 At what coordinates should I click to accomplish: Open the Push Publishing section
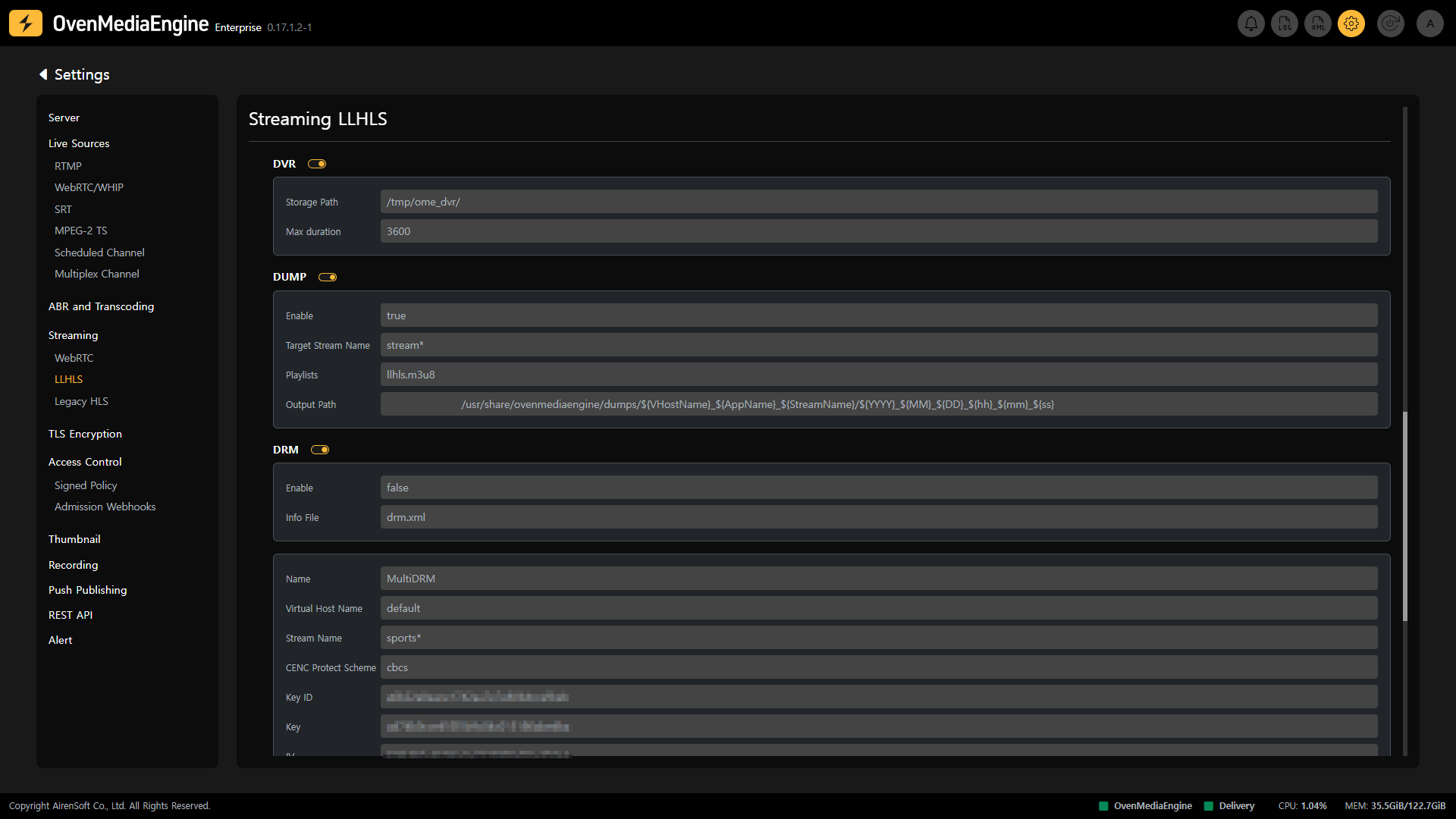(x=87, y=590)
